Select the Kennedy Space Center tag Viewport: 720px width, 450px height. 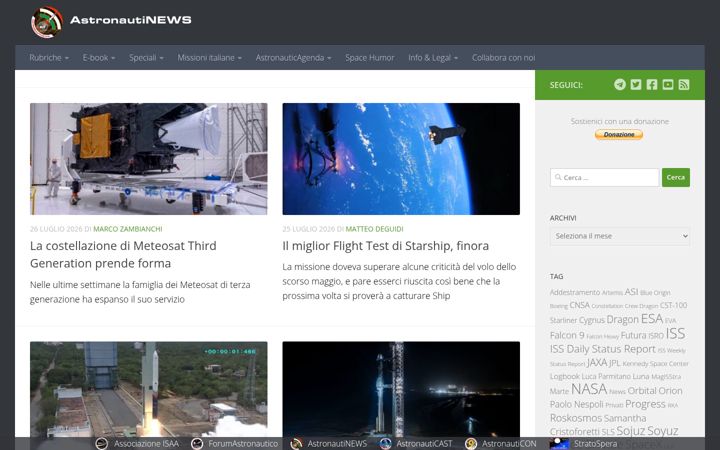click(655, 364)
